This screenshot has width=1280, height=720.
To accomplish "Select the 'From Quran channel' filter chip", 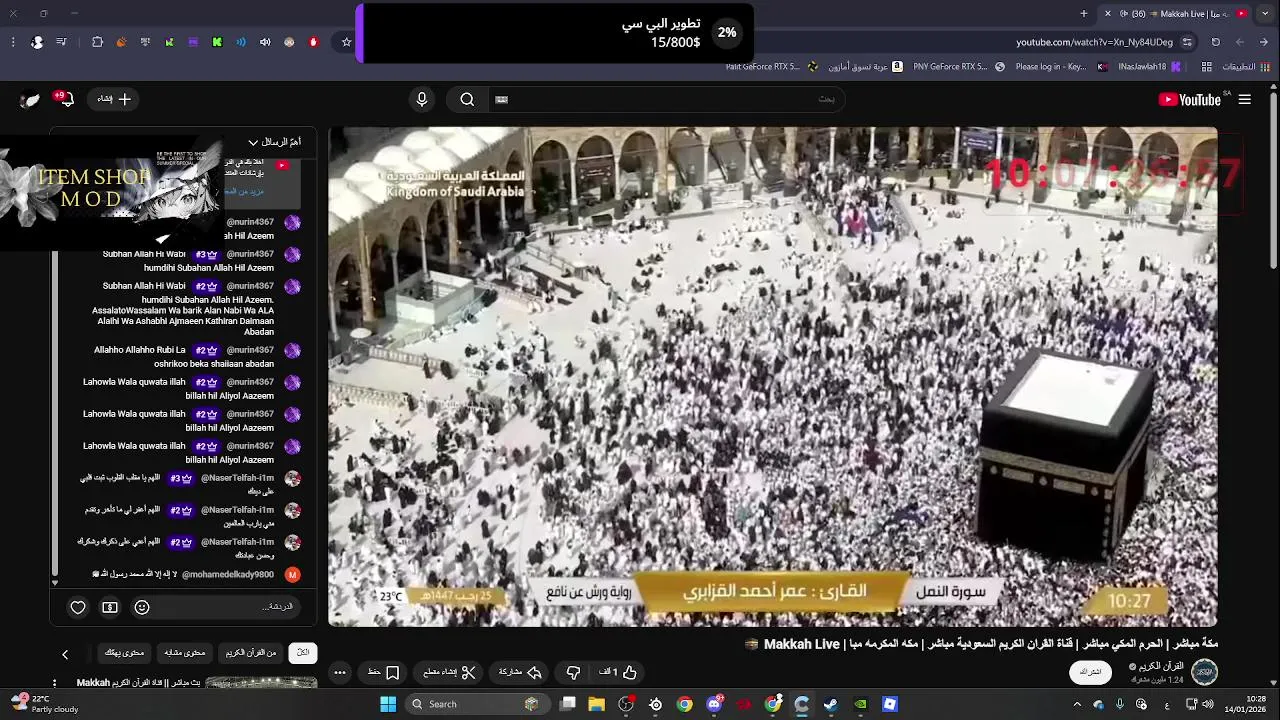I will click(x=251, y=652).
